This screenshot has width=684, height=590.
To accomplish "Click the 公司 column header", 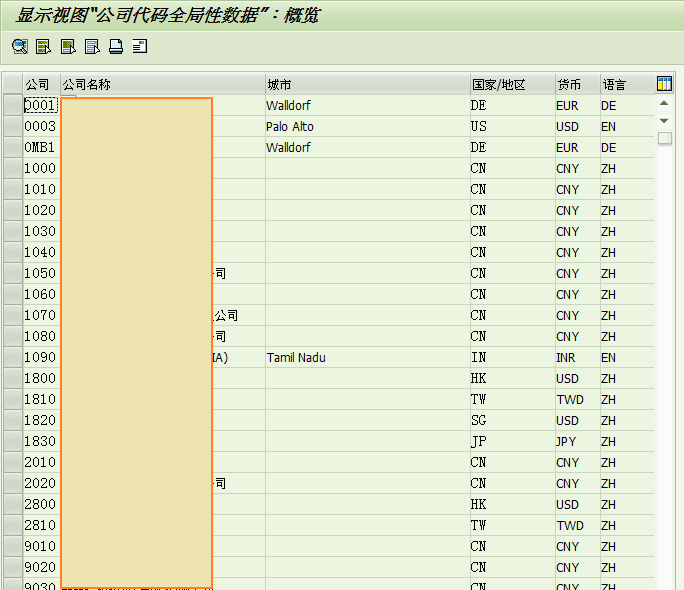I will point(41,84).
